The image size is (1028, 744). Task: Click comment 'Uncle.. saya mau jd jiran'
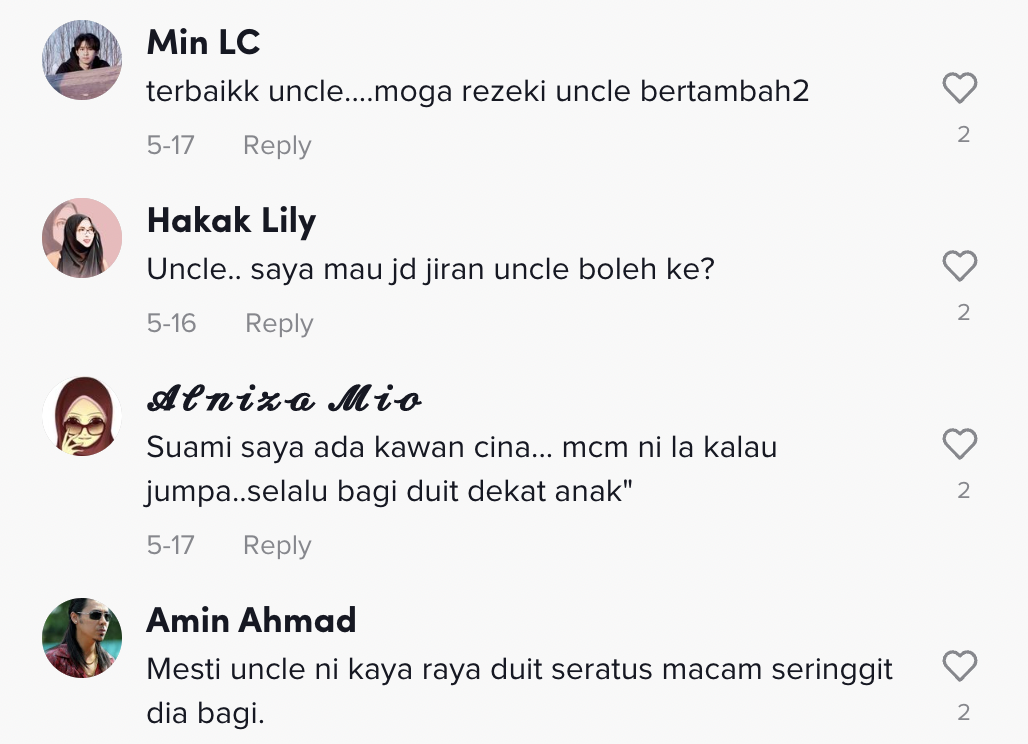click(430, 269)
